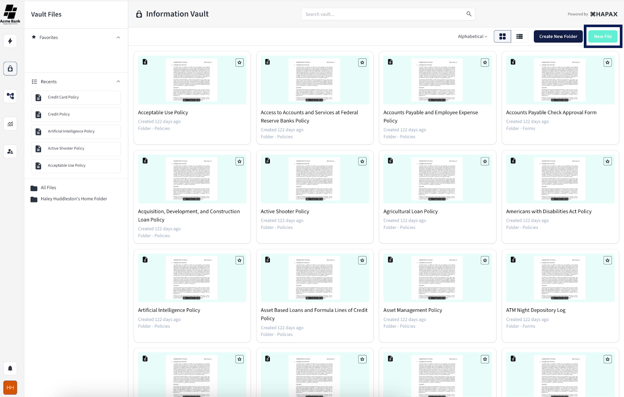The width and height of the screenshot is (624, 397).
Task: Open Access to Accounts Federal Reserve thumbnail
Action: pos(314,80)
